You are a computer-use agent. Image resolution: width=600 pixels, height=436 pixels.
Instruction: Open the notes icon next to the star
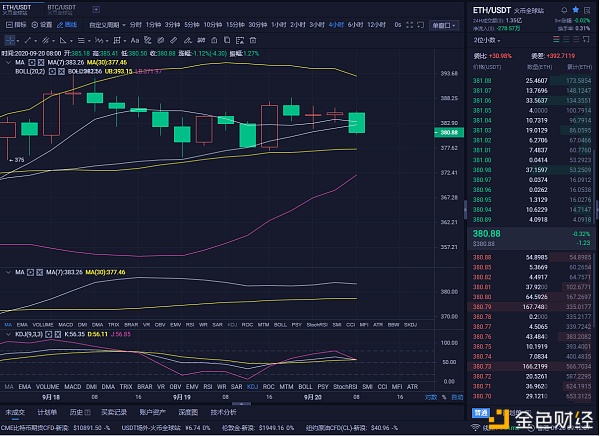coord(587,9)
